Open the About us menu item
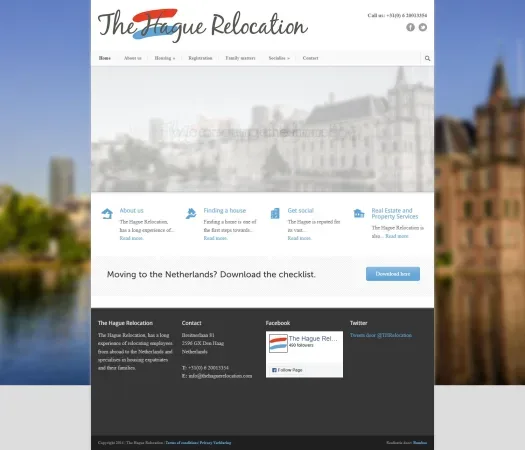The height and width of the screenshot is (450, 525). tap(133, 58)
